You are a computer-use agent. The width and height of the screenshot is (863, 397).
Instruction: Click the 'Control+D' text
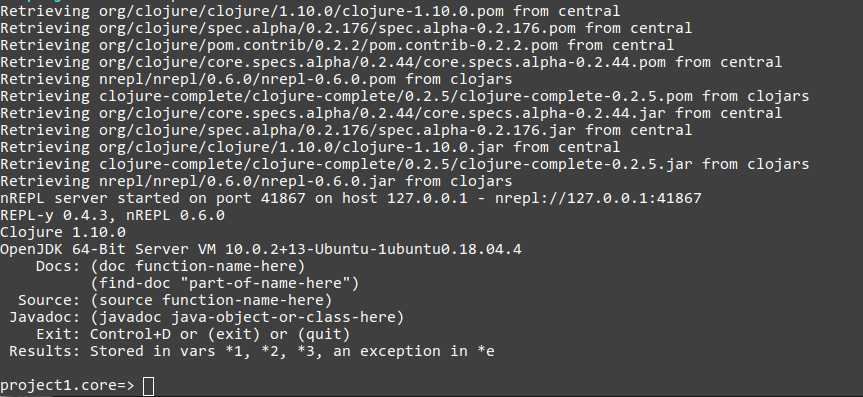tap(130, 335)
